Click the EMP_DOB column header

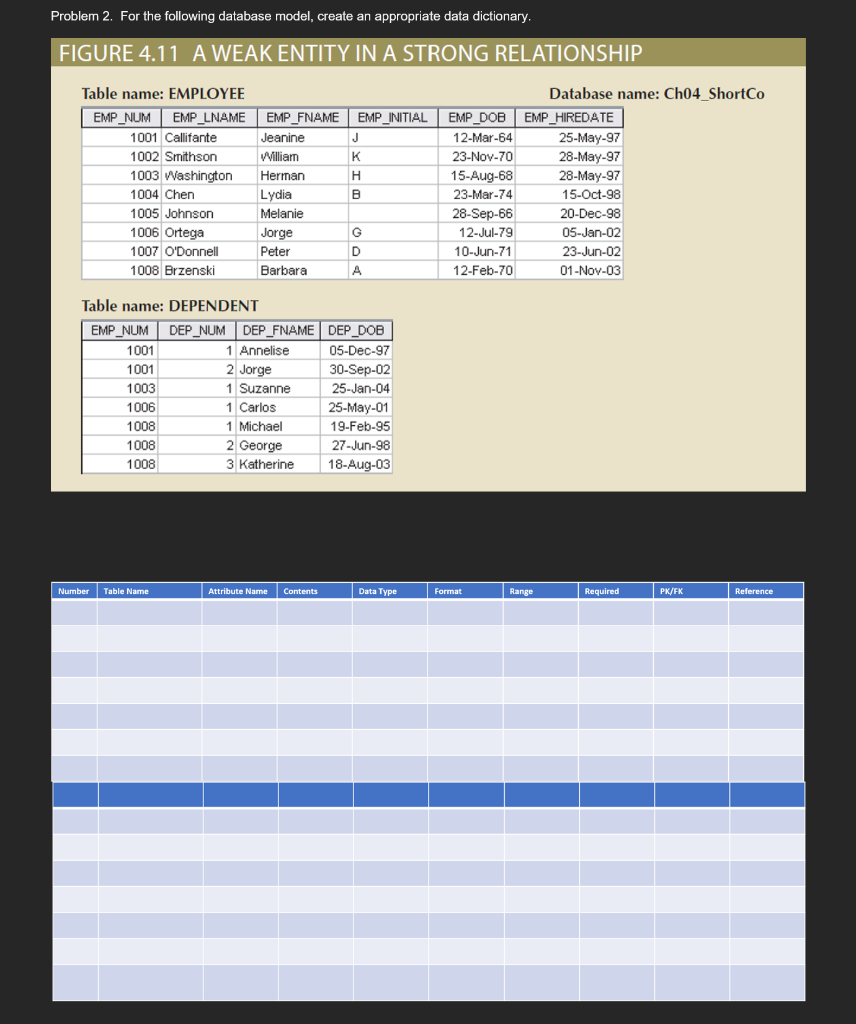tap(477, 118)
